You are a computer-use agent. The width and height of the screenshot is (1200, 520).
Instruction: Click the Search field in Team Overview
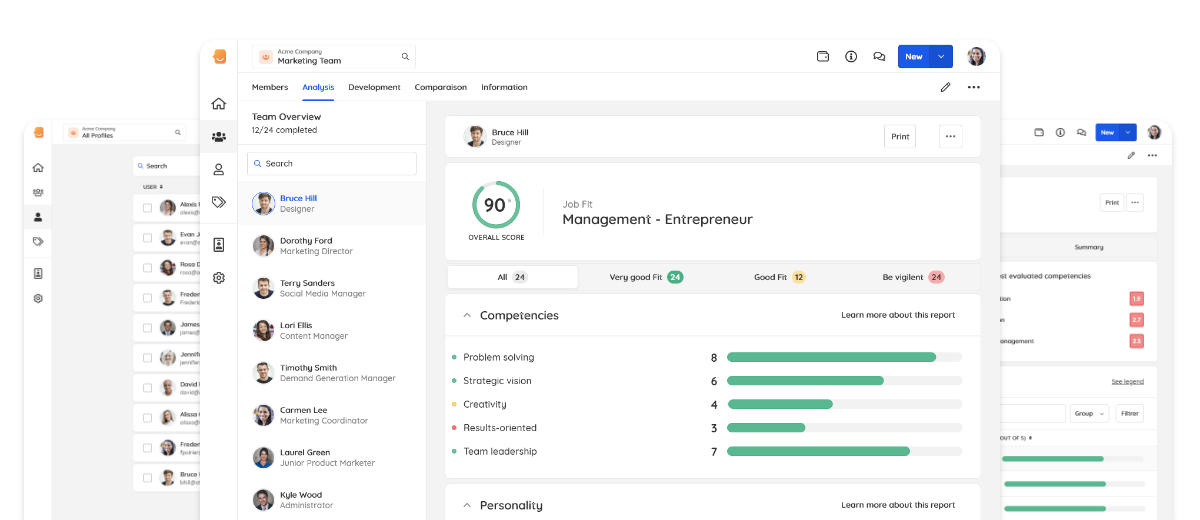click(x=332, y=163)
